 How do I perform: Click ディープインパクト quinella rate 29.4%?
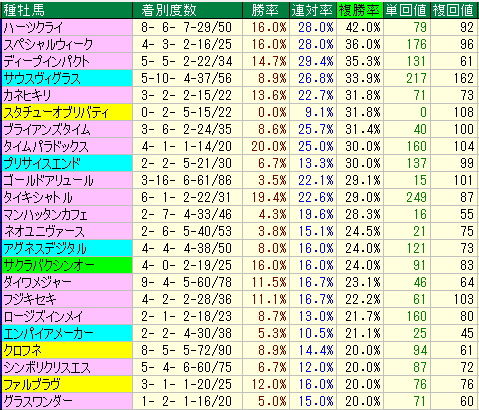click(x=316, y=61)
